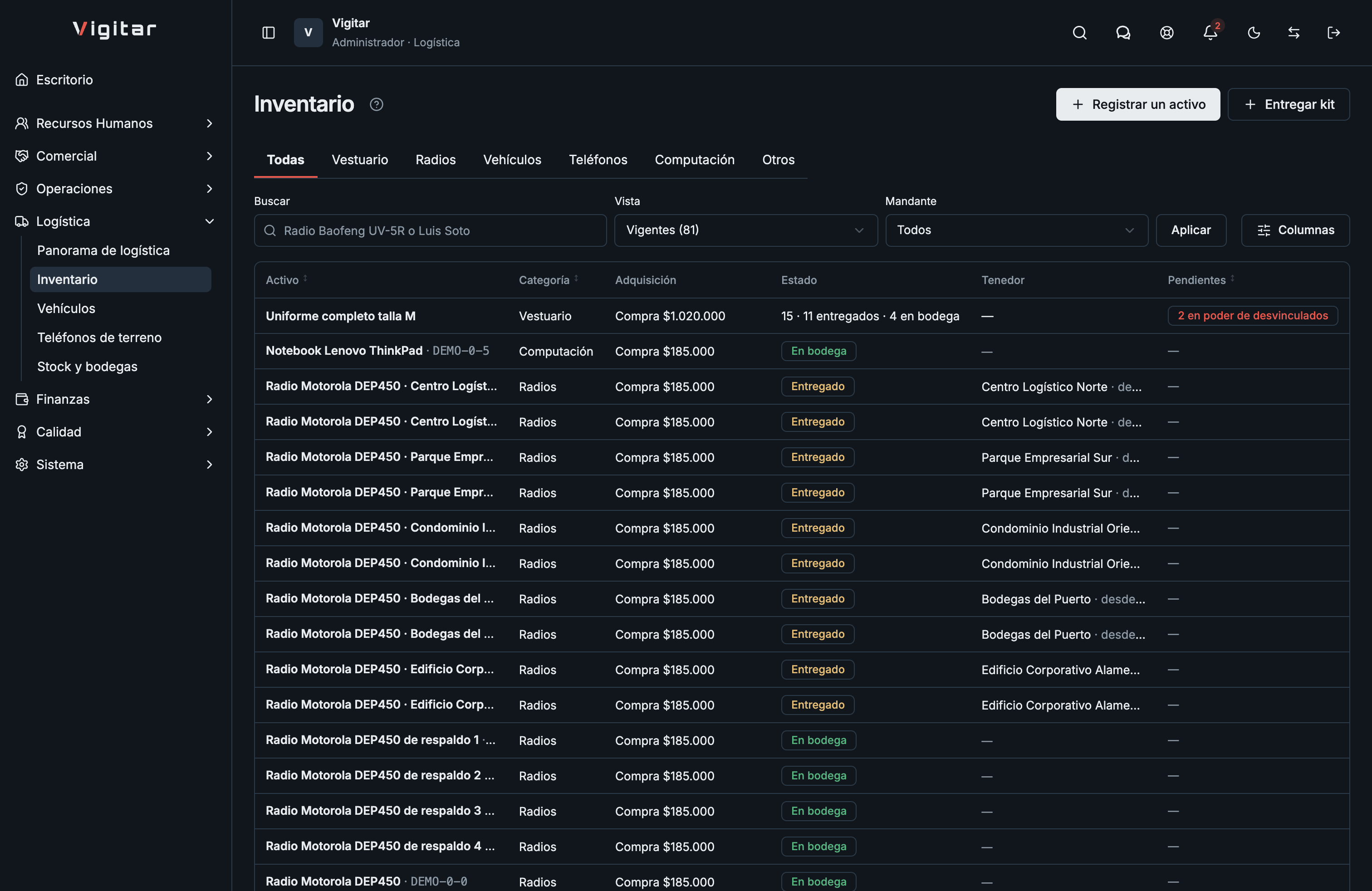This screenshot has height=891, width=1372.
Task: Switch to Radios tab
Action: point(435,160)
